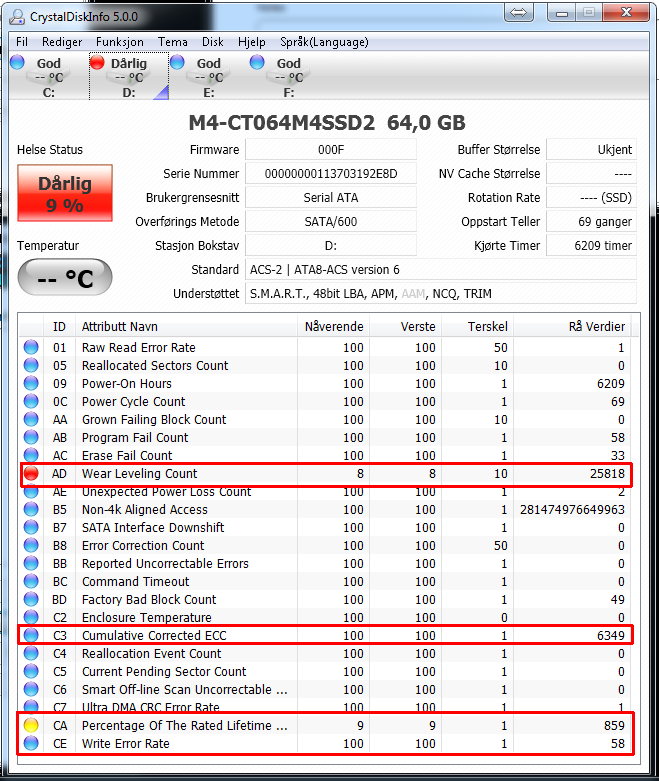Select the Enclosure Temperature row text
Viewport: 659px width, 781px height.
146,617
